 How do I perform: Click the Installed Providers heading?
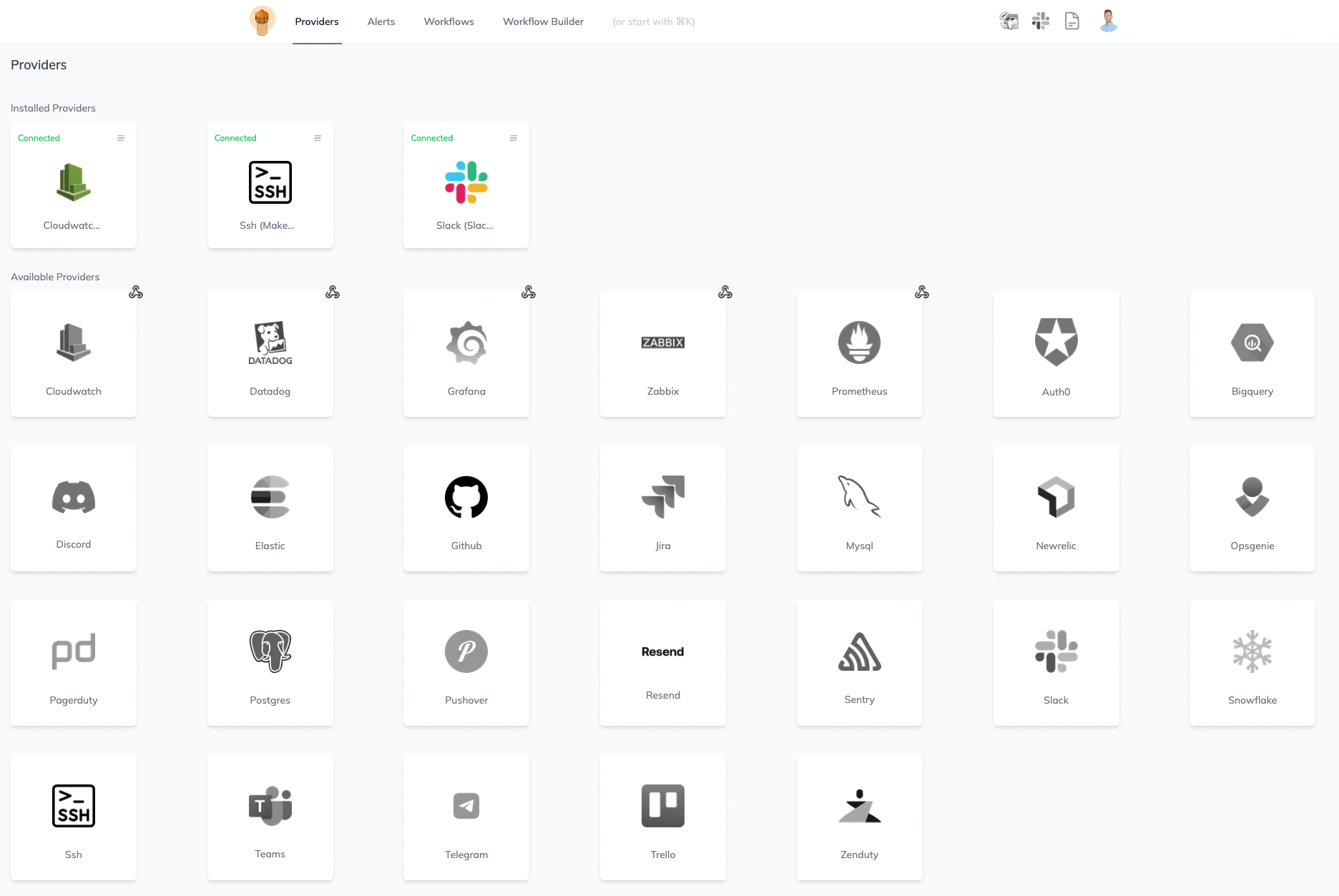pyautogui.click(x=53, y=108)
